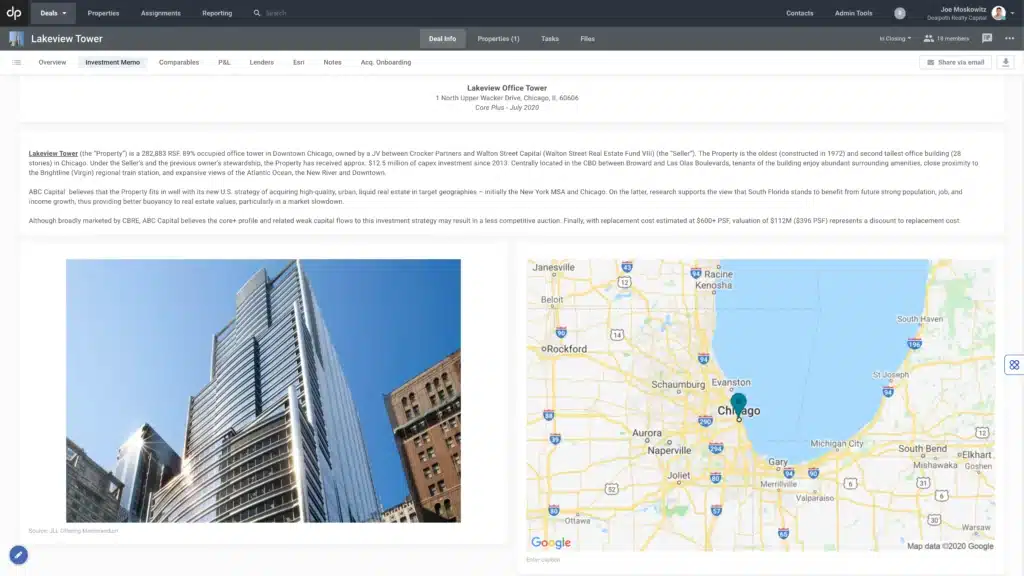Open the Deals dropdown menu

[50, 13]
